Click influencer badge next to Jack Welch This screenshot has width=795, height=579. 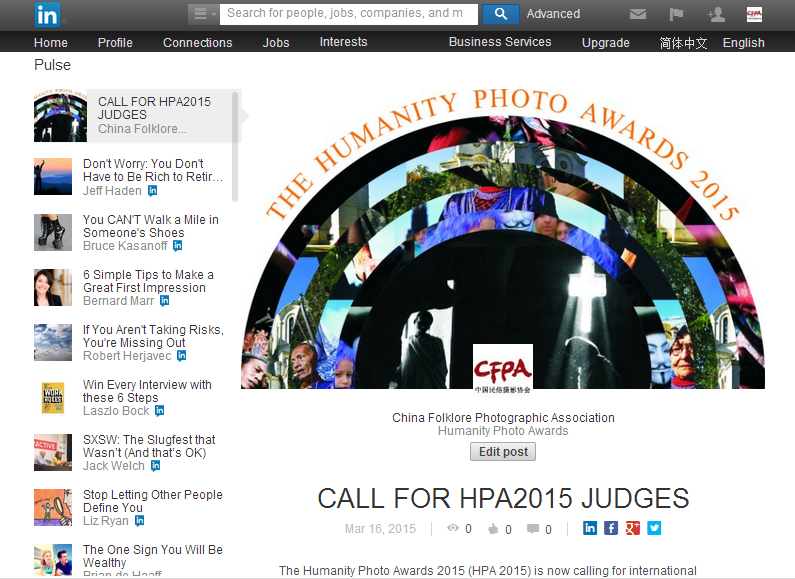pyautogui.click(x=155, y=465)
